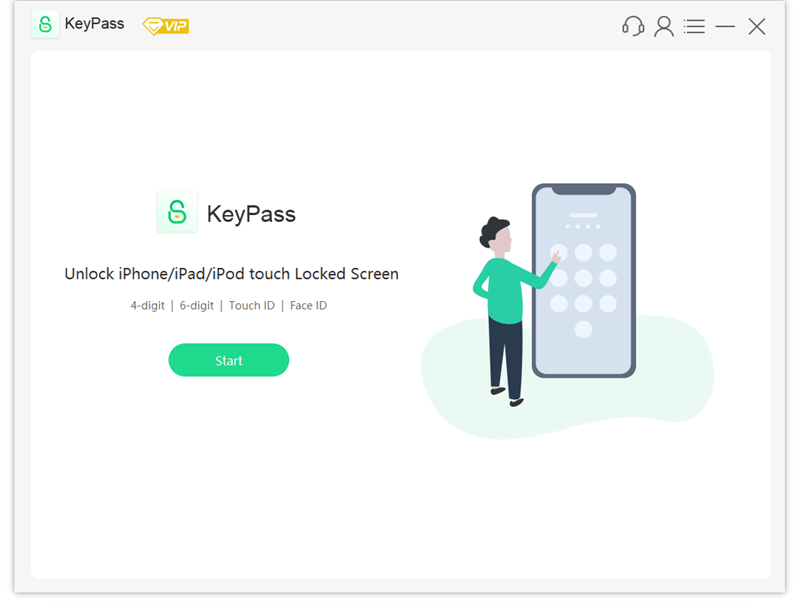Image resolution: width=800 pixels, height=609 pixels.
Task: Click the Touch ID label
Action: pos(252,306)
